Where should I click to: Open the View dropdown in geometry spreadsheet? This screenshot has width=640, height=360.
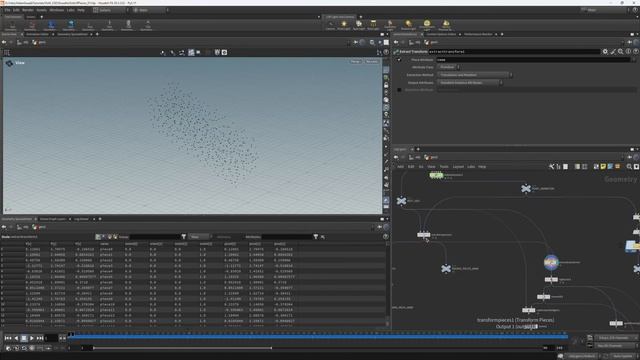tap(200, 237)
